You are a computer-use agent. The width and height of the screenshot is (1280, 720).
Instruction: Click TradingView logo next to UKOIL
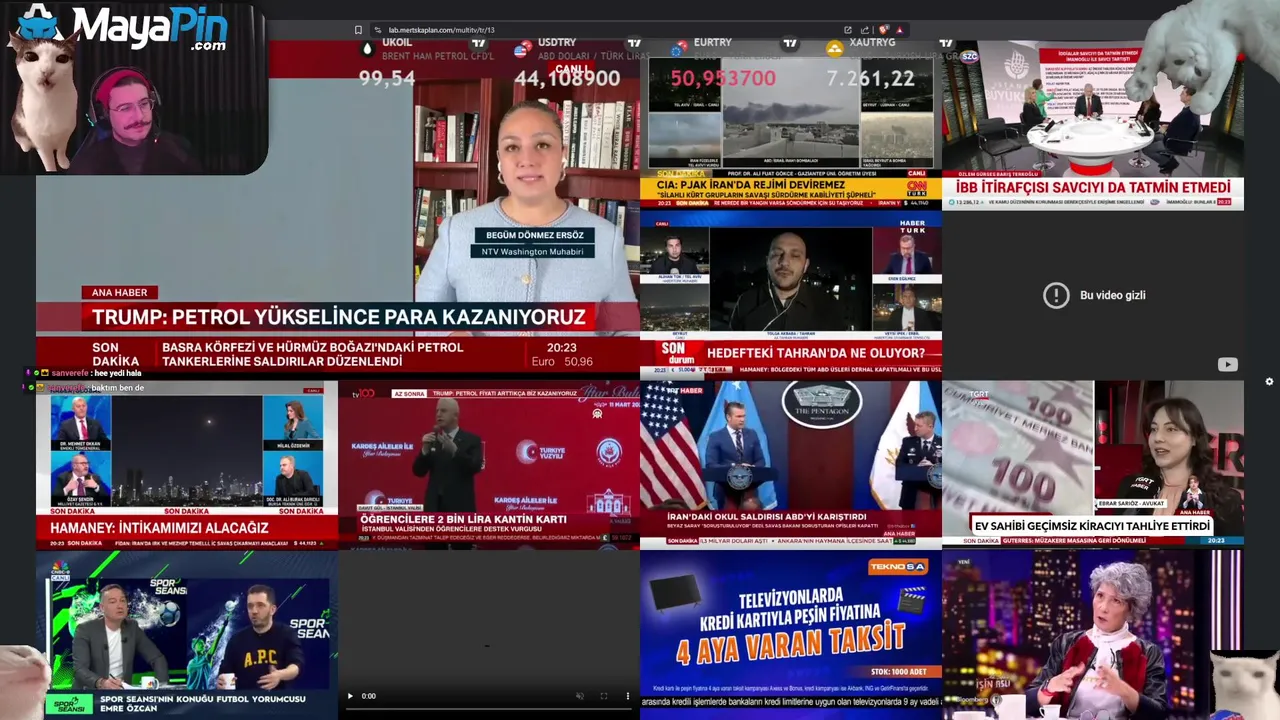[478, 44]
